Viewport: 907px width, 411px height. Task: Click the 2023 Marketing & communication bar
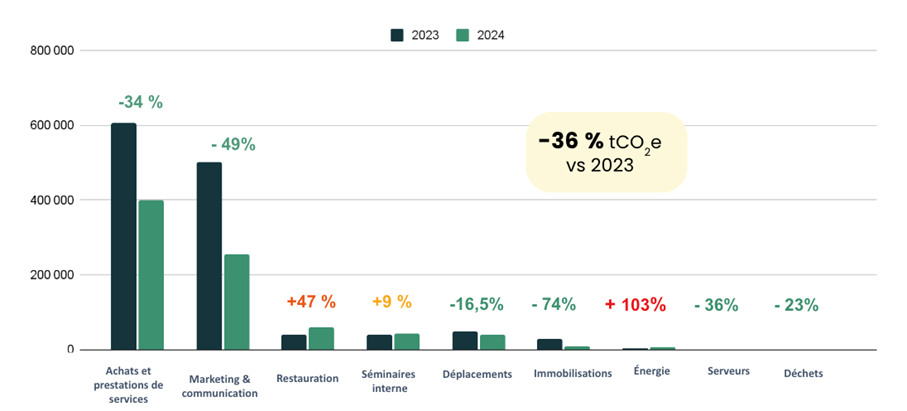tap(209, 256)
